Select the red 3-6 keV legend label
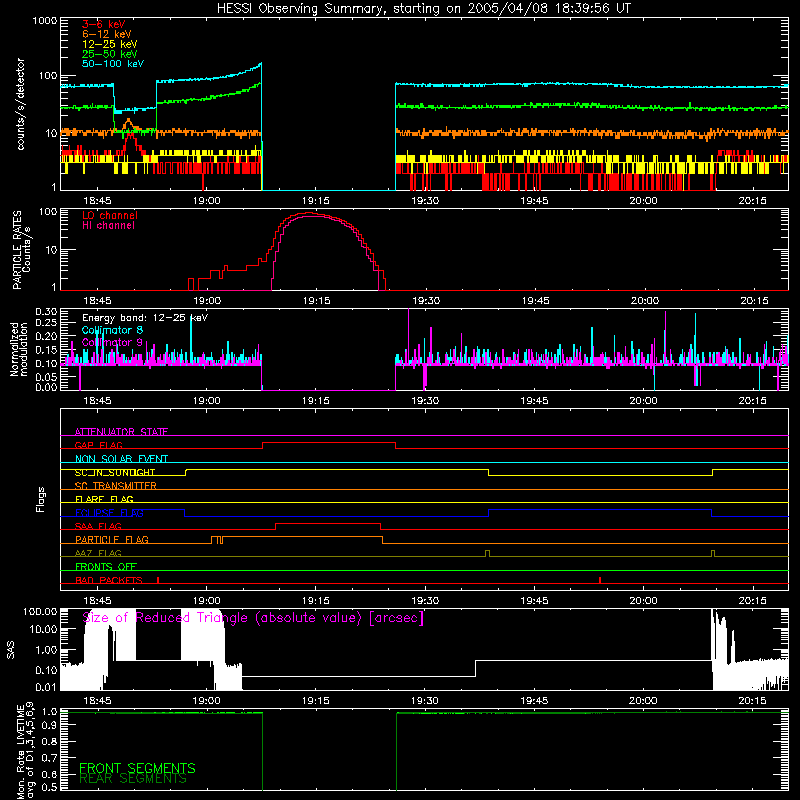 pos(104,24)
